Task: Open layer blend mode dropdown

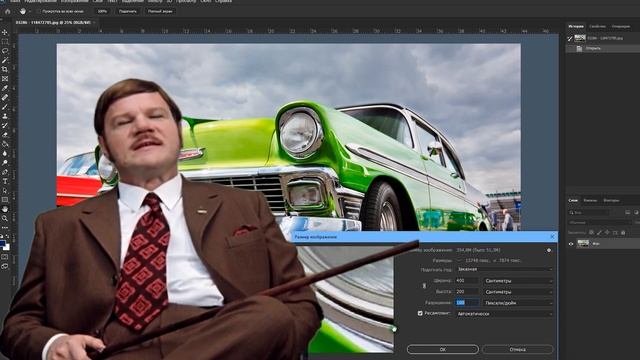Action: pos(600,222)
